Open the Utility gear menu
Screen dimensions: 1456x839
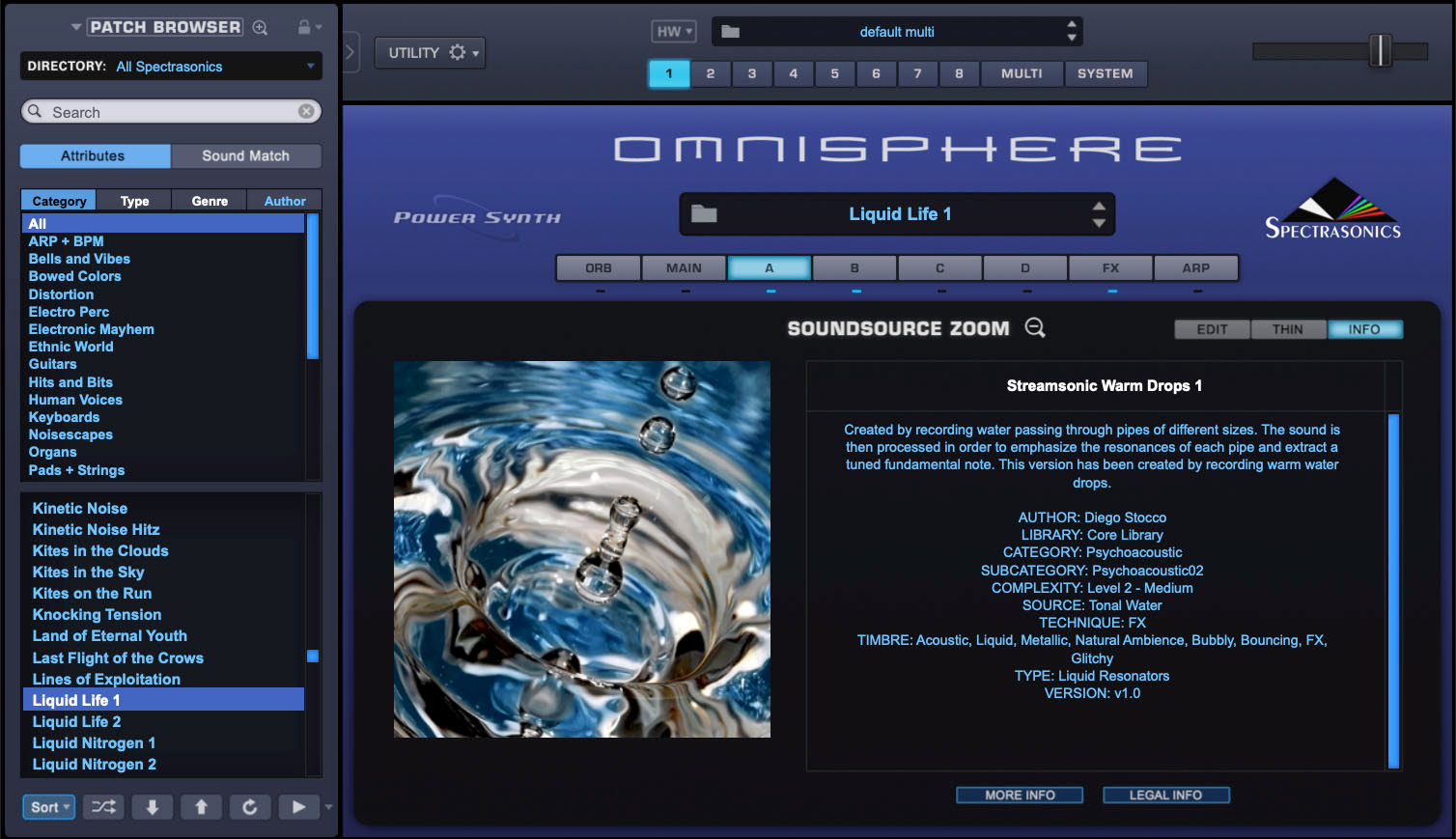pyautogui.click(x=429, y=52)
